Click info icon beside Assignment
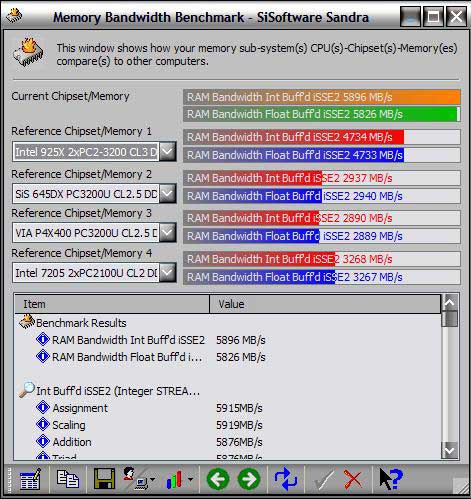This screenshot has height=499, width=471. [43, 407]
